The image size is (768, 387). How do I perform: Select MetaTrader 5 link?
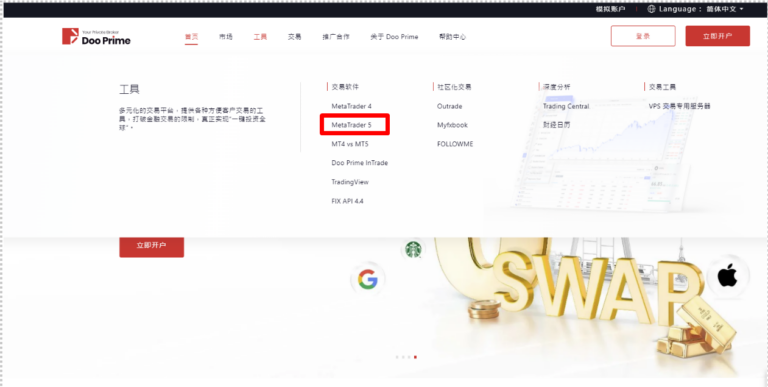(x=352, y=125)
